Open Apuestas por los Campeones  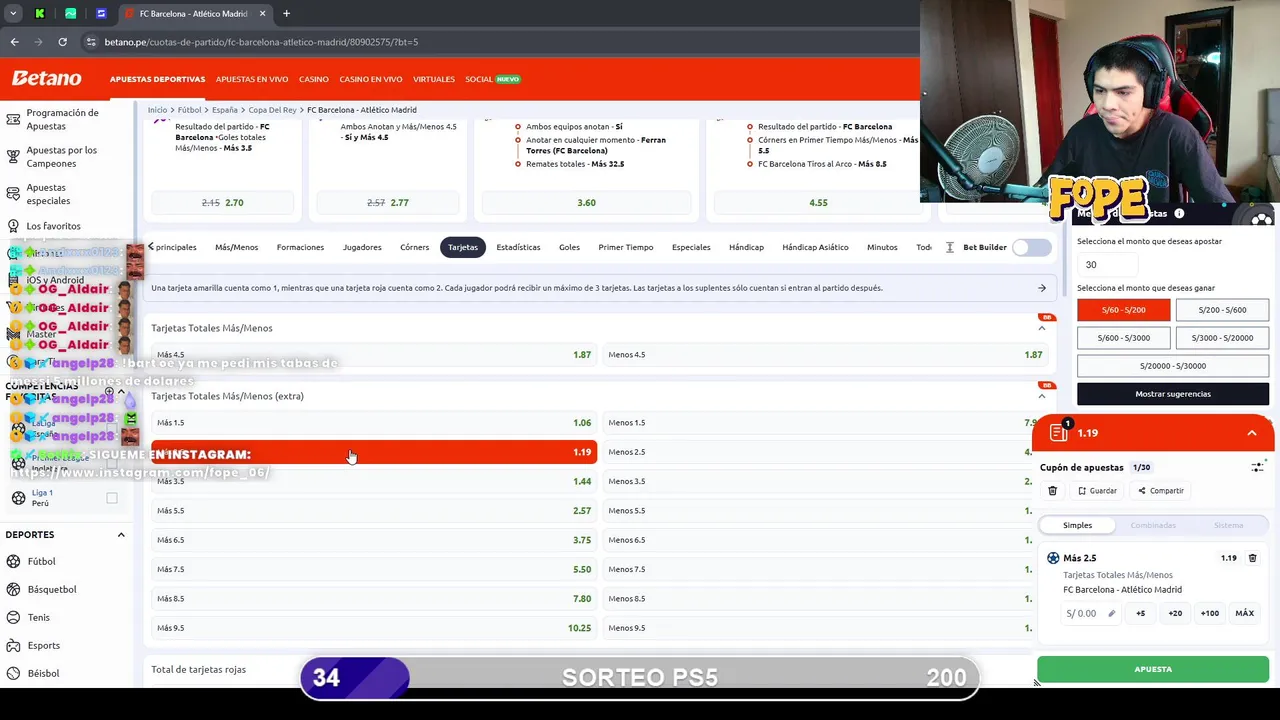[x=64, y=156]
